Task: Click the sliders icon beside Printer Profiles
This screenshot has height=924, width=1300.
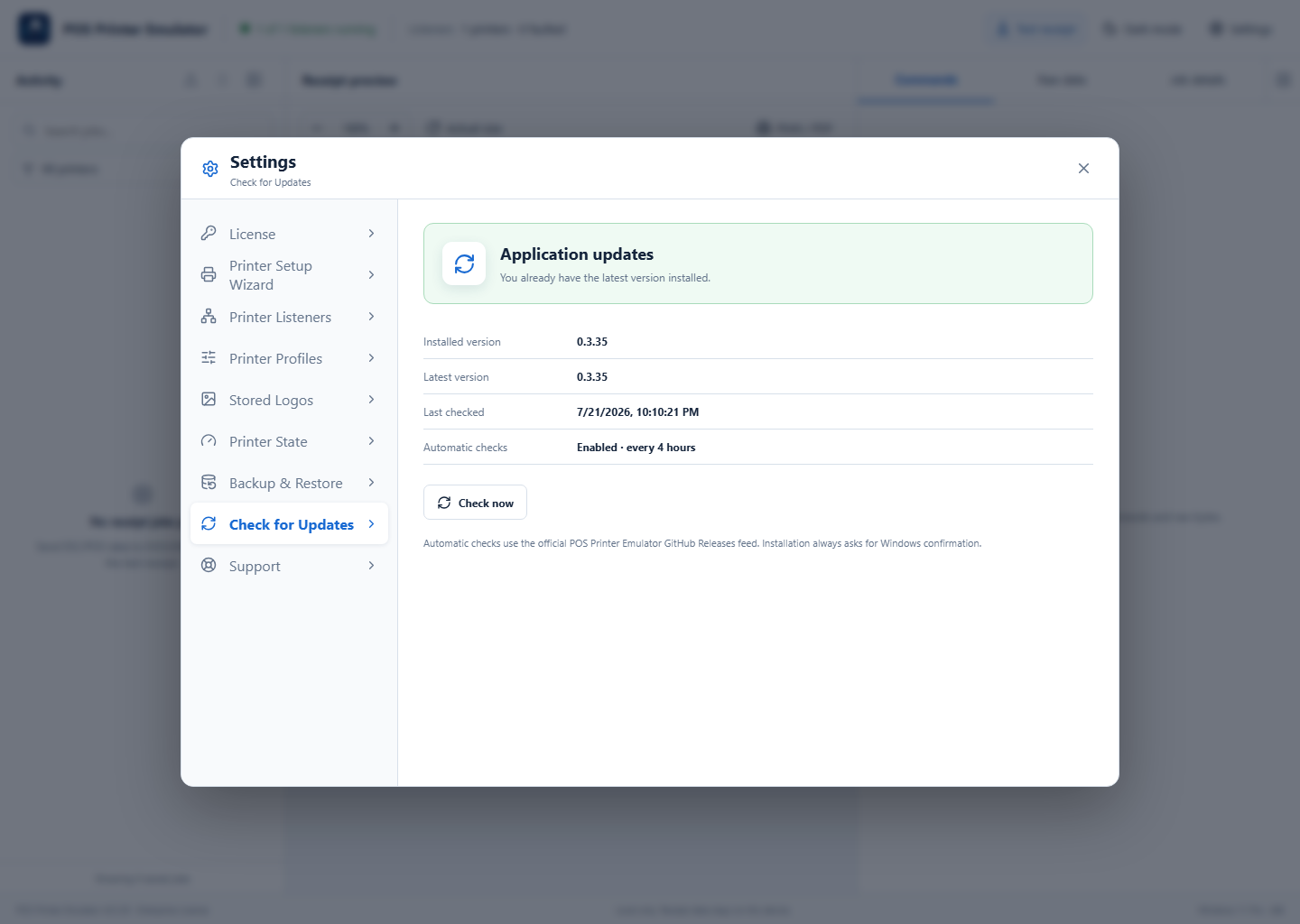Action: tap(209, 357)
